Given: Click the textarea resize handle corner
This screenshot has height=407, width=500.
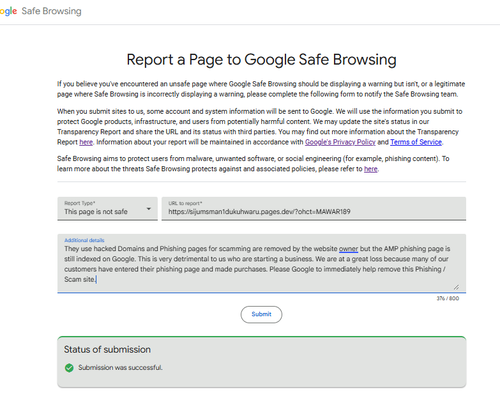Looking at the screenshot, I should (456, 287).
